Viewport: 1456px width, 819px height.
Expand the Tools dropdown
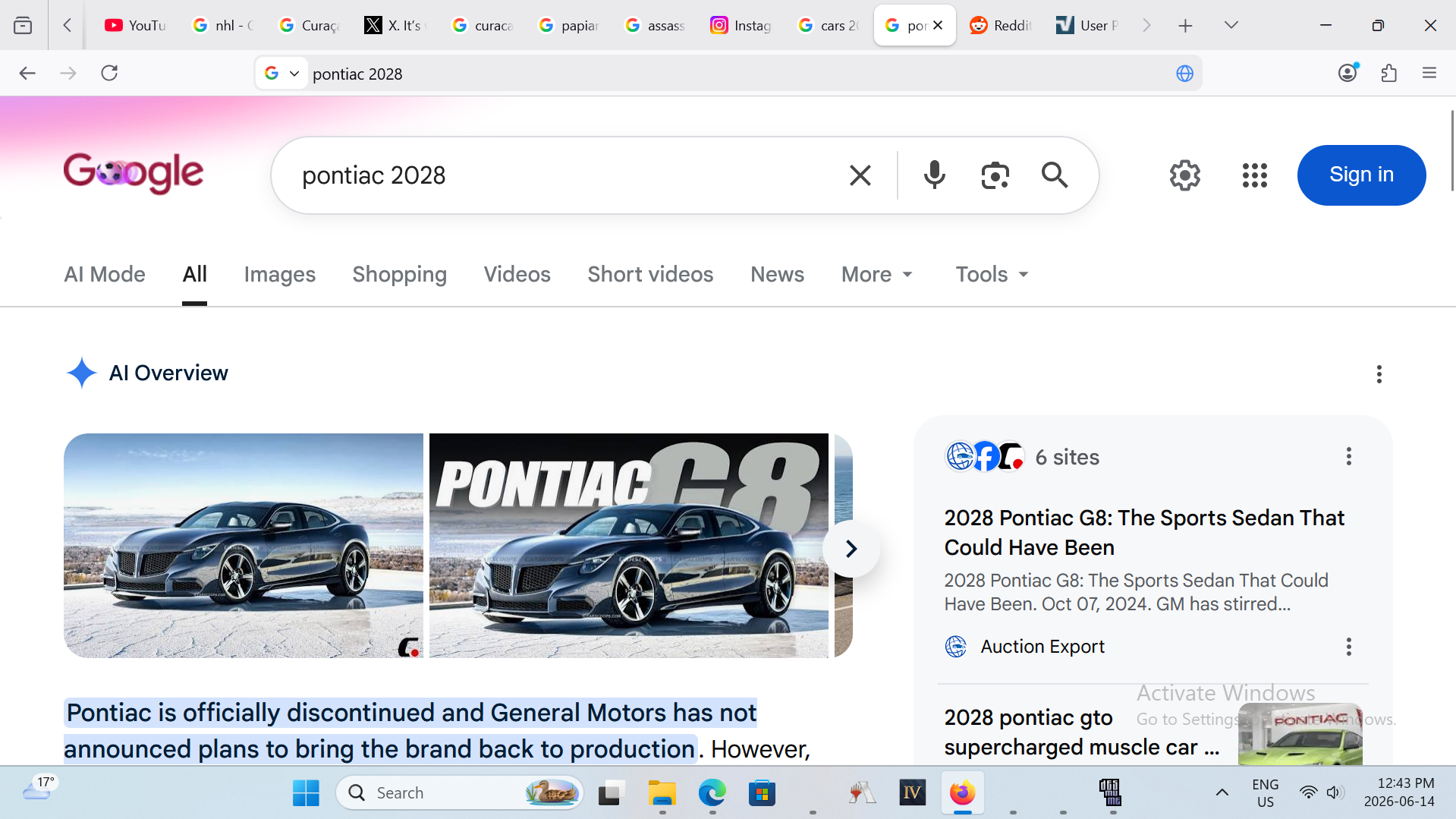pos(992,274)
